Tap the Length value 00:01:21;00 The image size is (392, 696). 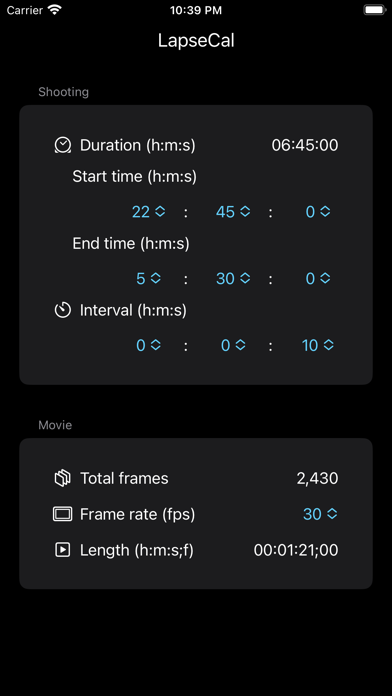(x=296, y=550)
